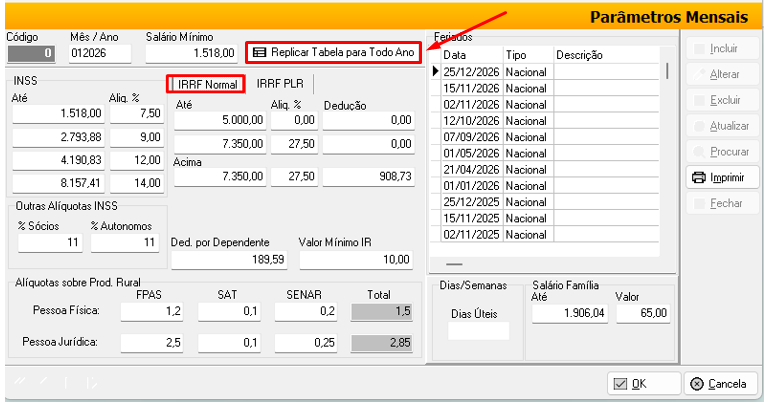Click the Mês / Ano field
This screenshot has width=768, height=406.
99,52
